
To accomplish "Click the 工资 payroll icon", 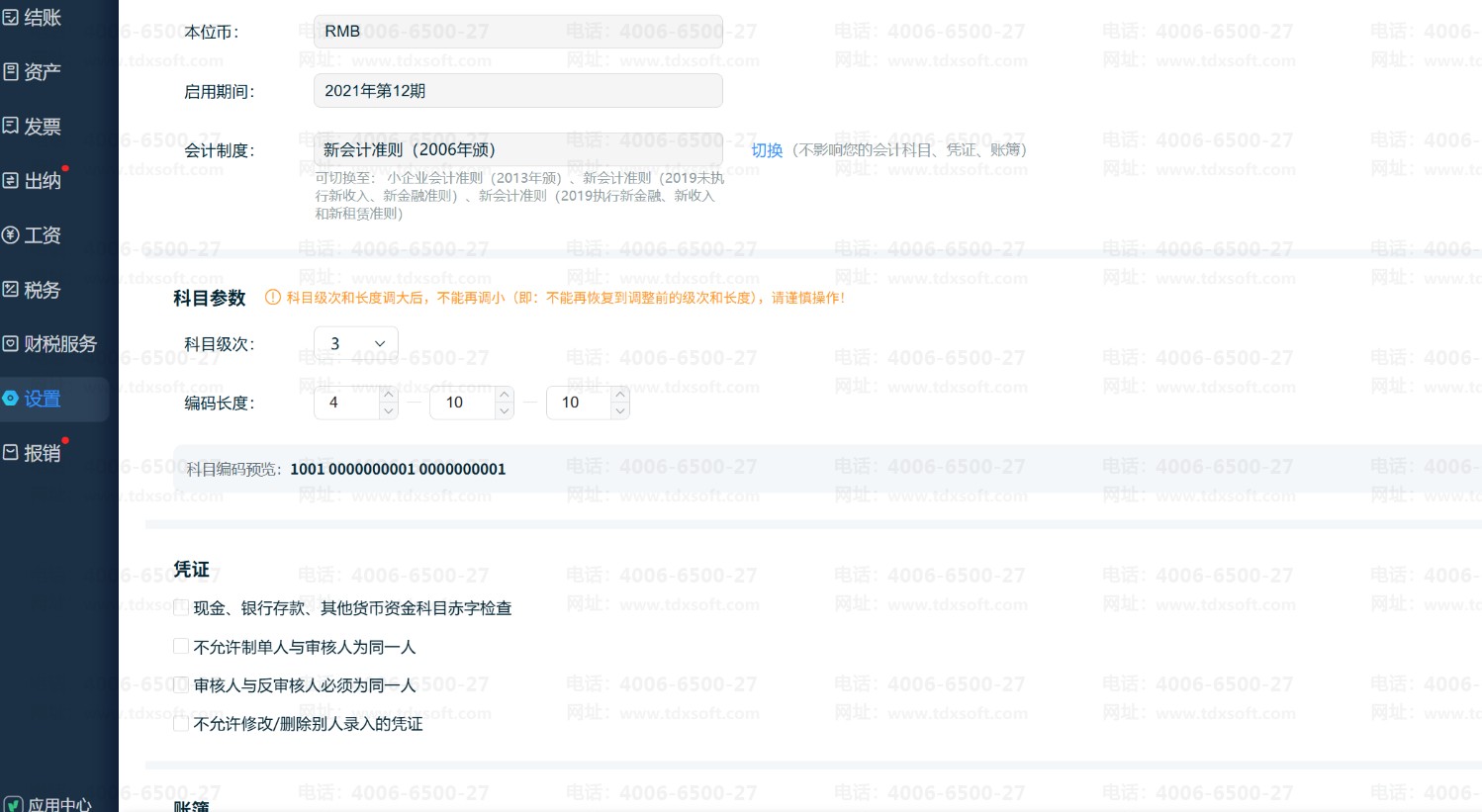I will (x=11, y=234).
